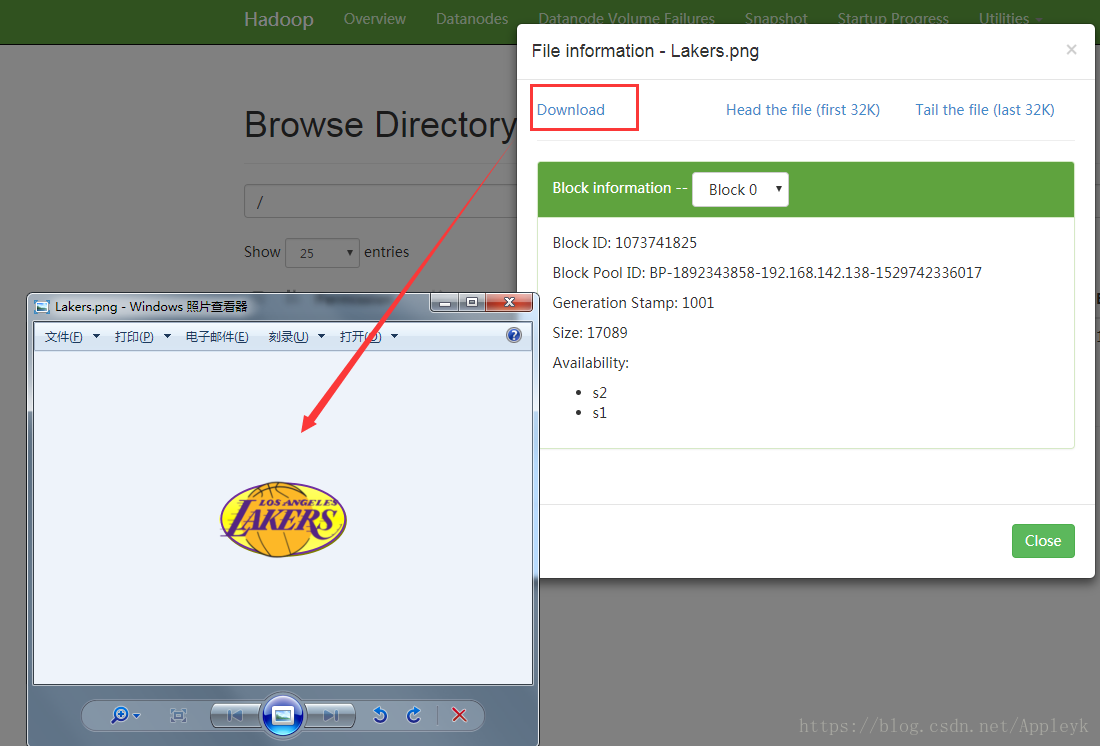
Task: Open help icon in photo viewer
Action: (514, 335)
